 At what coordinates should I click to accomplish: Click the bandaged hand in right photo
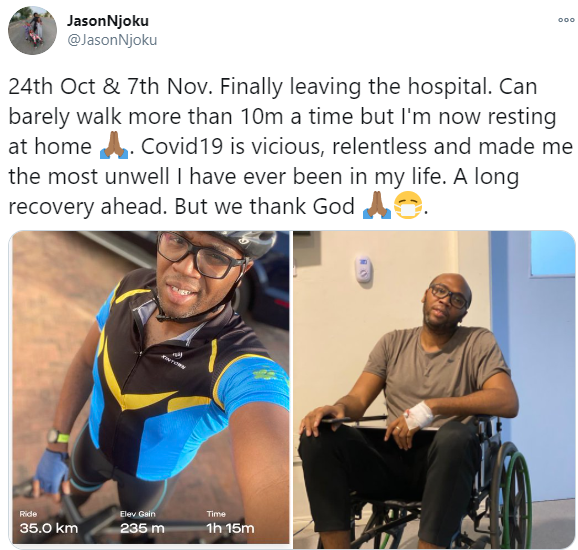tap(417, 415)
